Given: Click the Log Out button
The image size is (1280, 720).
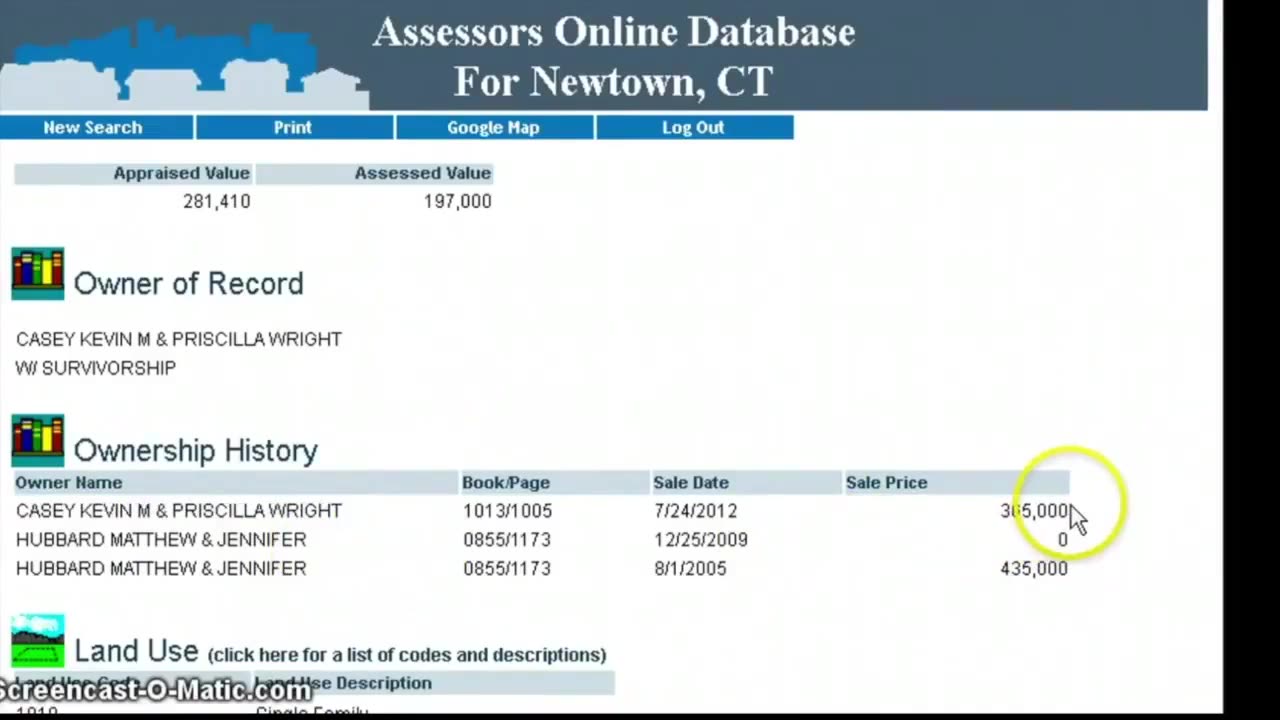Looking at the screenshot, I should pos(694,127).
